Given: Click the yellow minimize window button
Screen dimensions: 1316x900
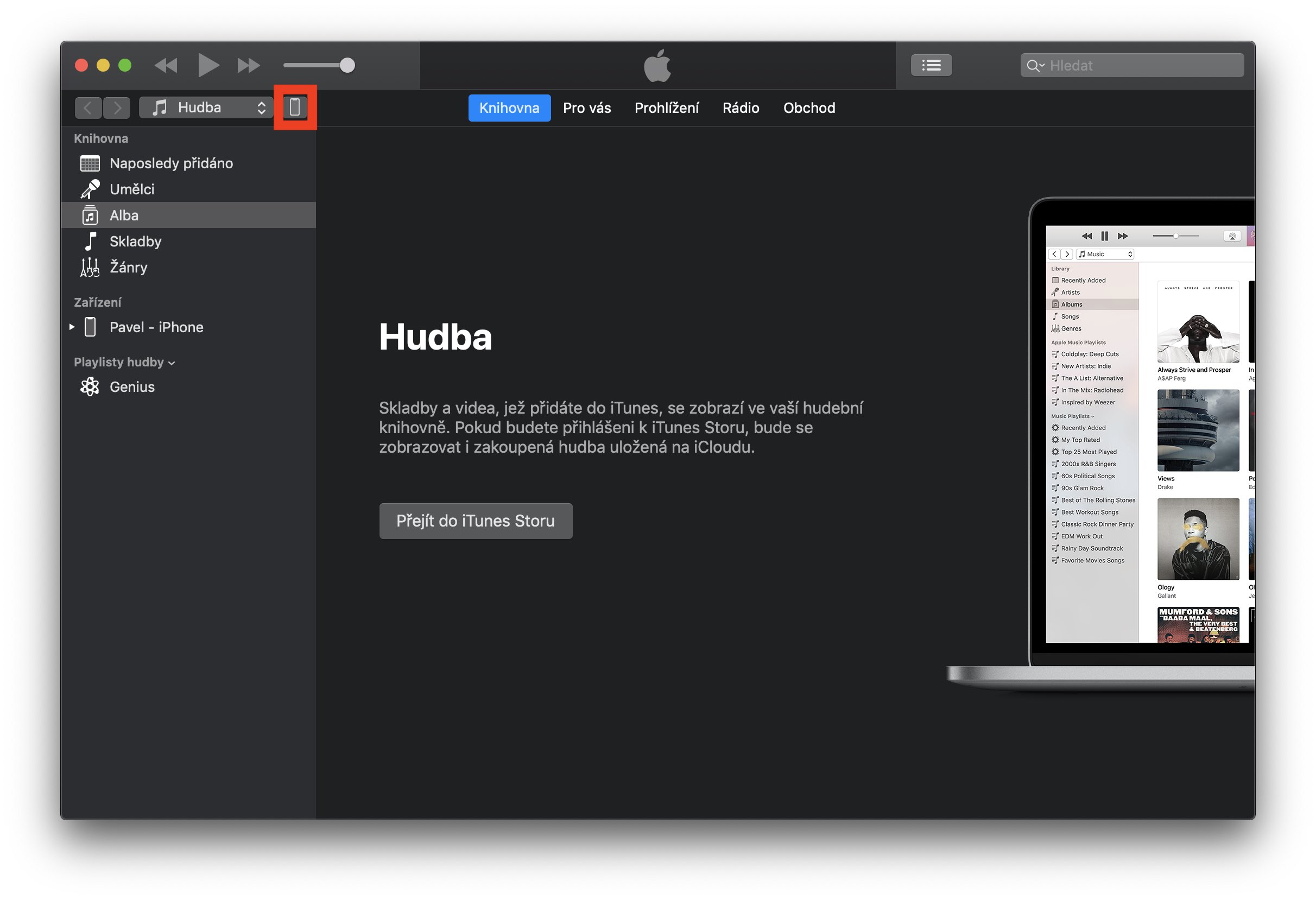Looking at the screenshot, I should tap(103, 66).
